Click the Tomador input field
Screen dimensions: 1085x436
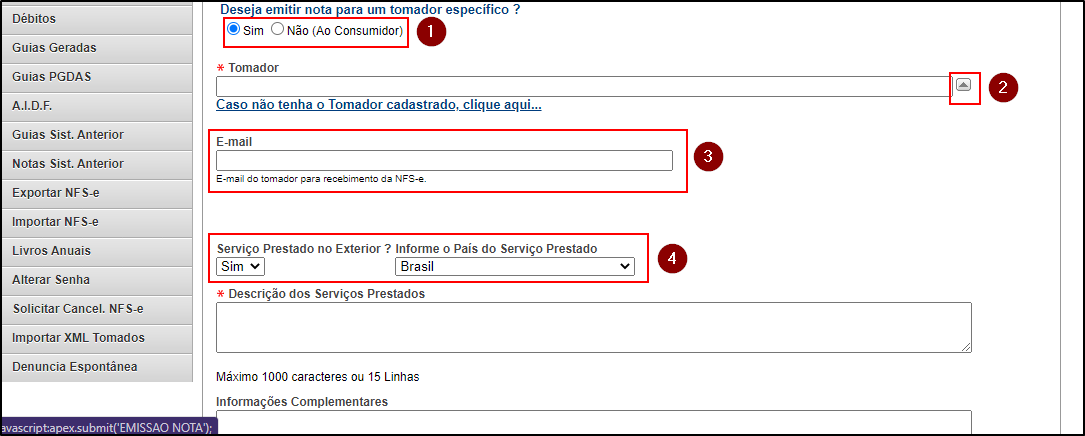coord(580,87)
